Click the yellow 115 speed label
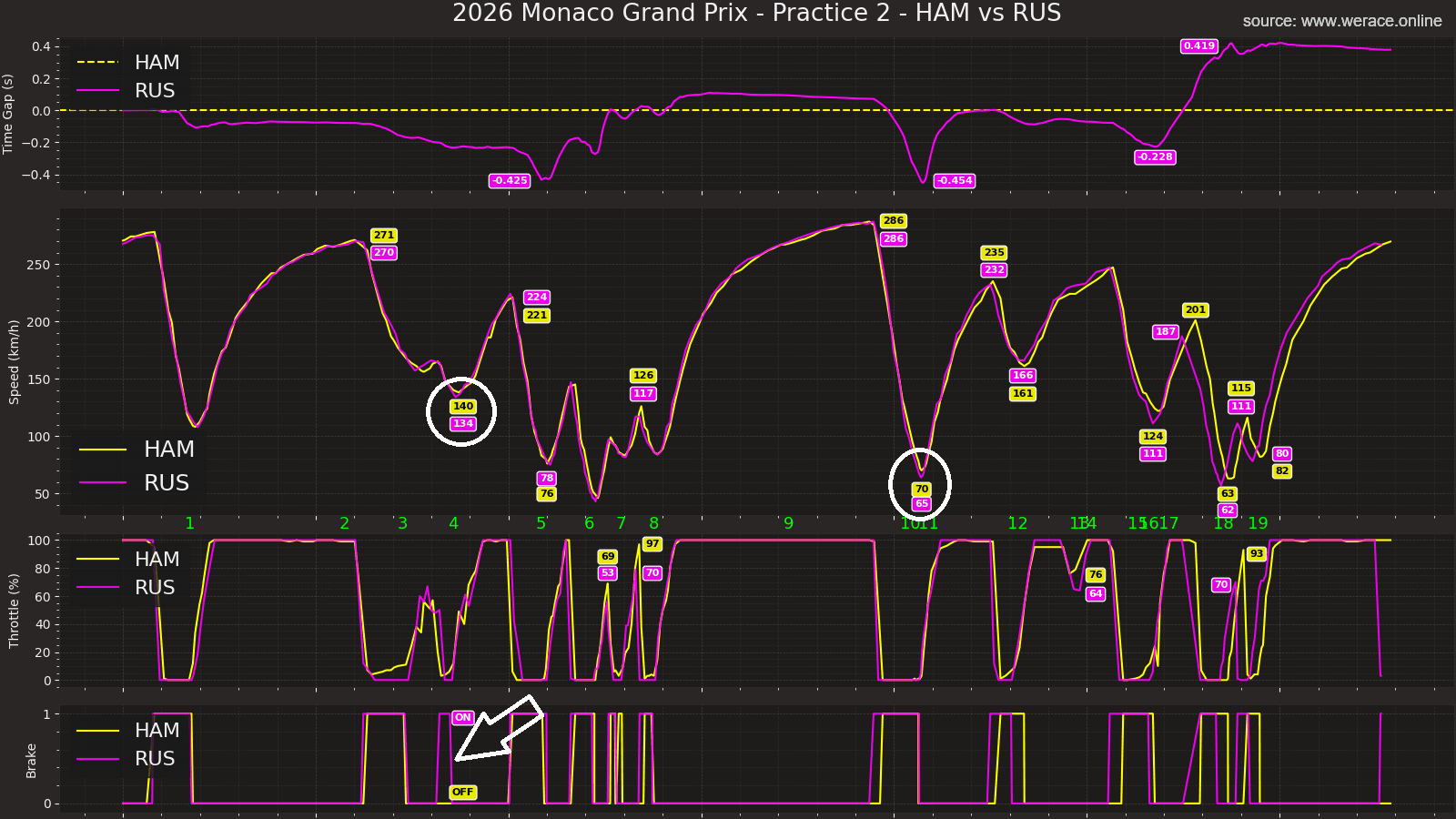This screenshot has width=1456, height=819. click(1241, 388)
